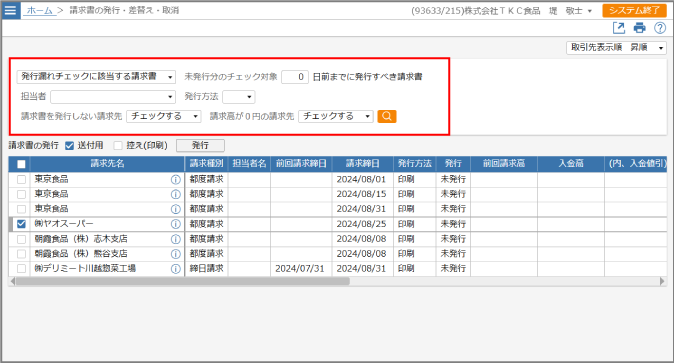Click the 前回請求高 column header
674x363 pixels.
click(504, 163)
